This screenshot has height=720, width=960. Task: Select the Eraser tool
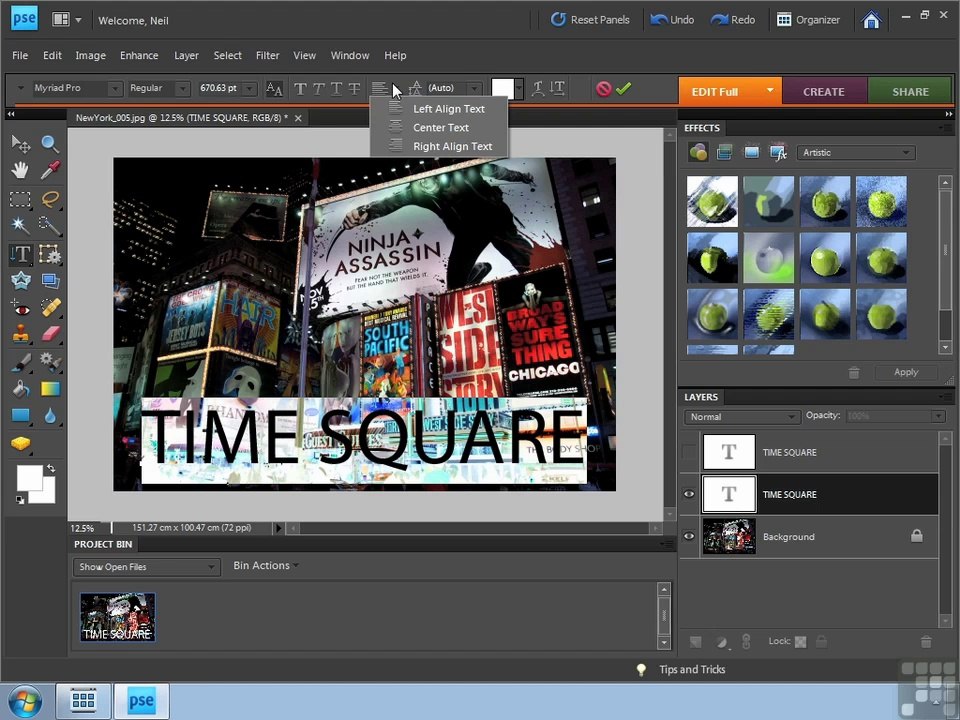50,334
